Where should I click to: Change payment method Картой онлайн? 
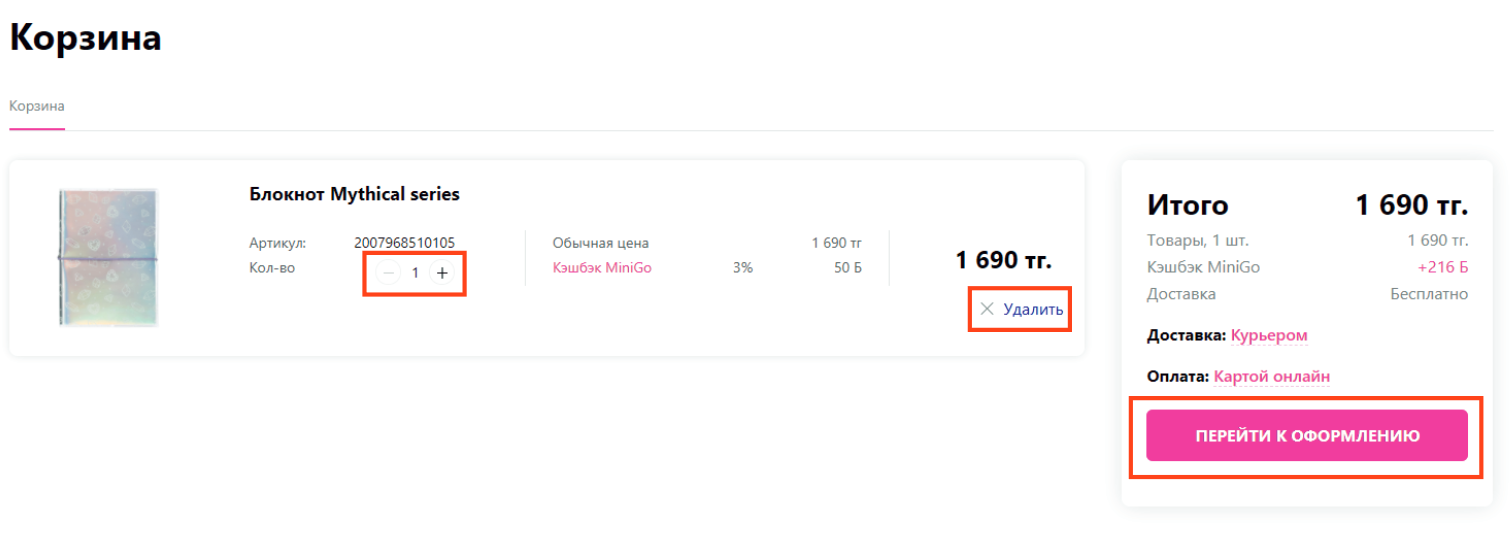click(1272, 376)
